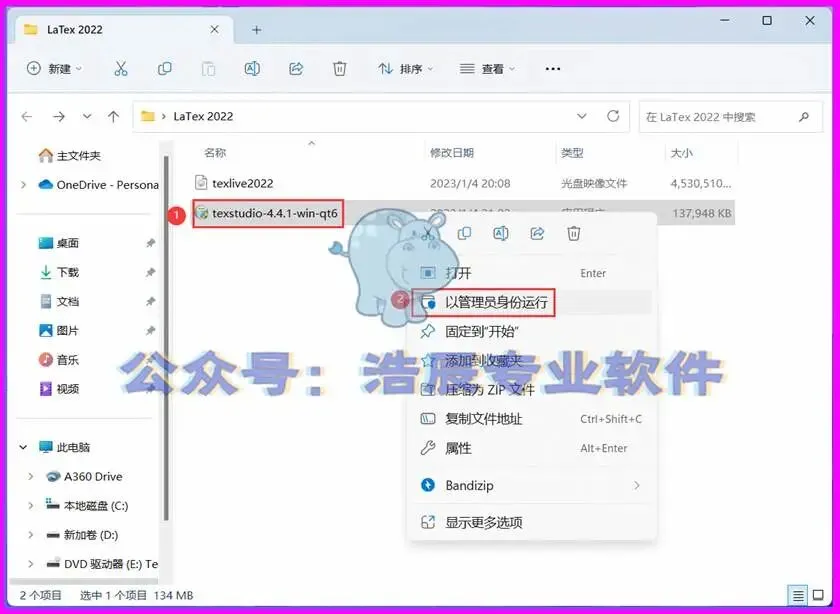
Task: Open 图片 in the sidebar
Action: tap(59, 331)
